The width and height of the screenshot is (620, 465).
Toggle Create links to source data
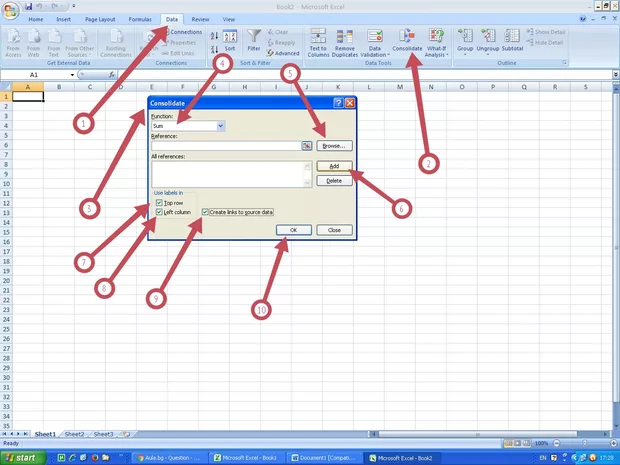[205, 212]
